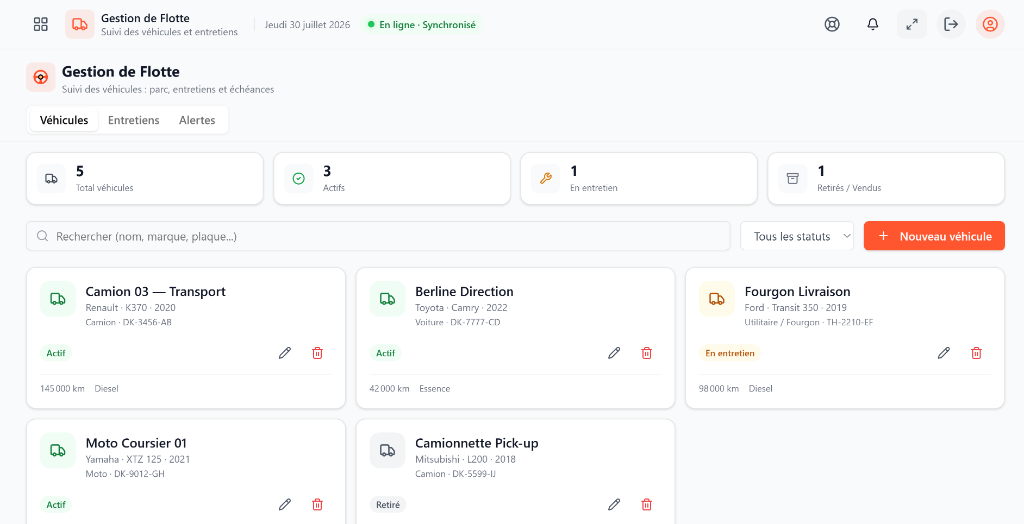Open the help lifebuoy icon

(831, 24)
